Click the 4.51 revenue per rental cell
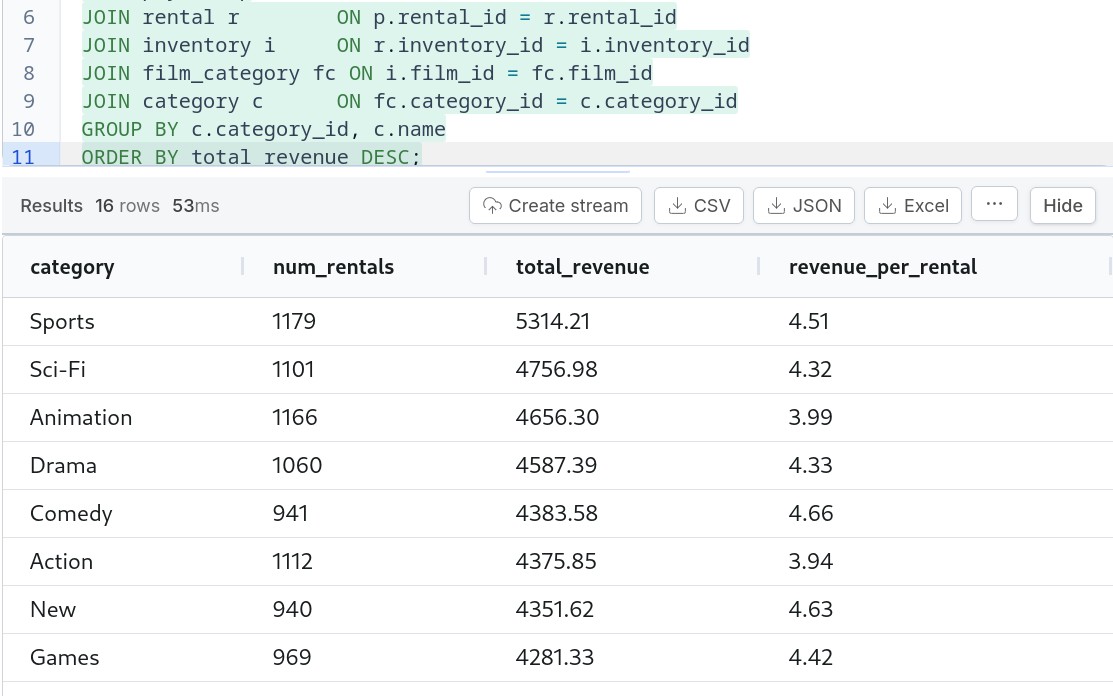 (x=808, y=321)
